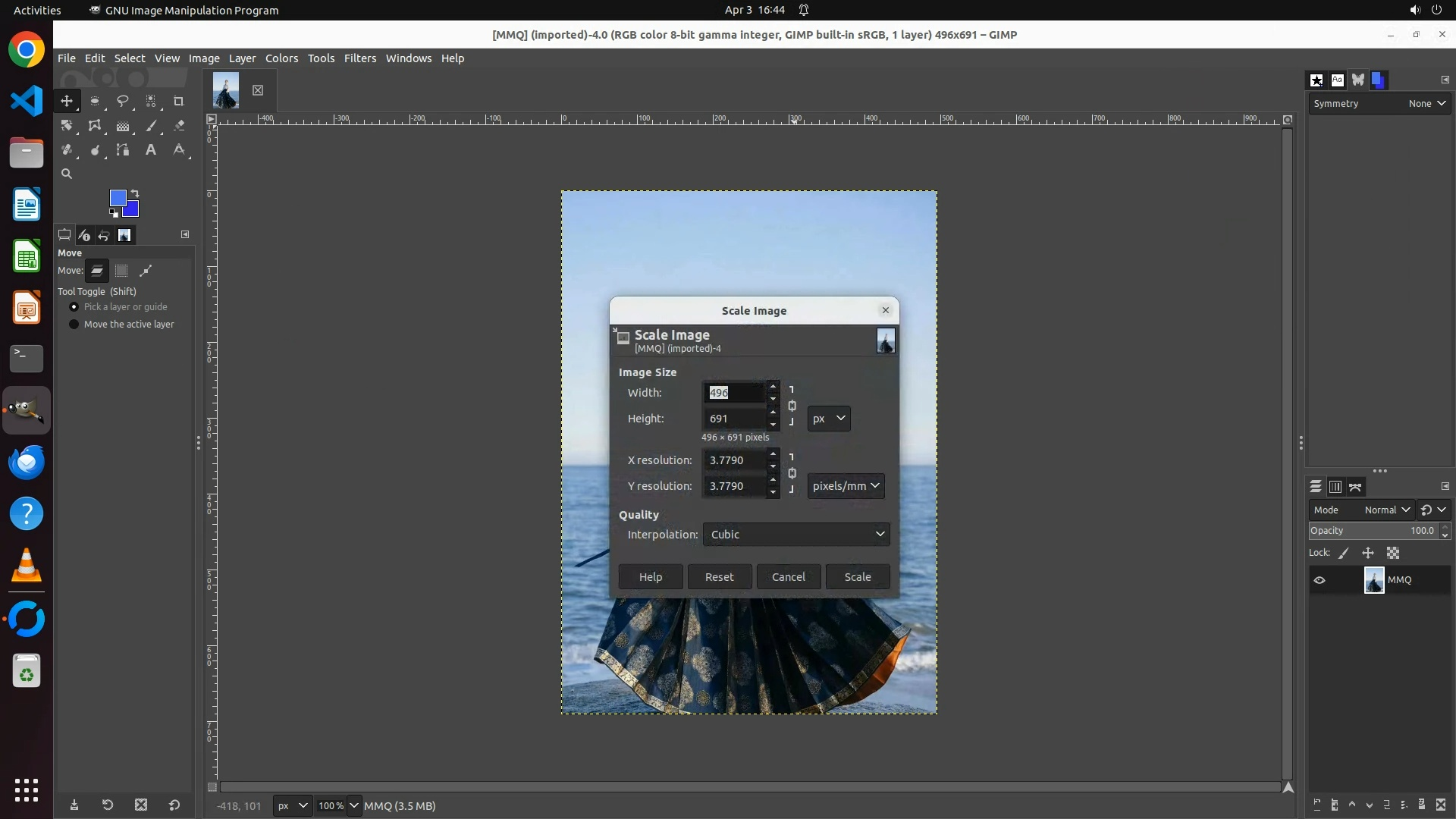The width and height of the screenshot is (1456, 819).
Task: Open Thunderbird from the Ubuntu dock
Action: click(27, 463)
